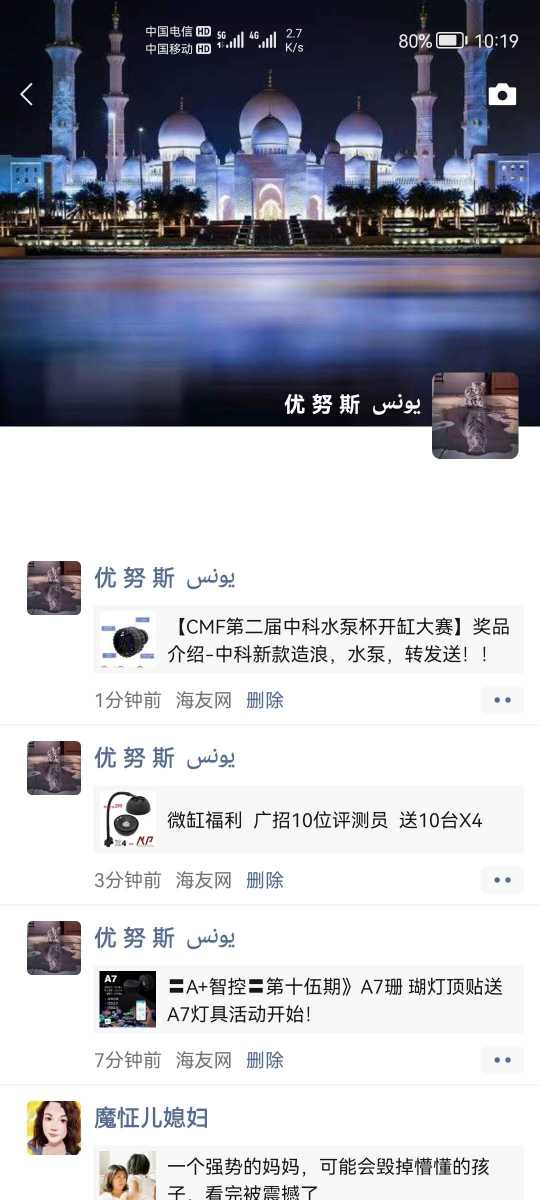Open 海友网 source link on the 1分钟前 post

pyautogui.click(x=204, y=700)
